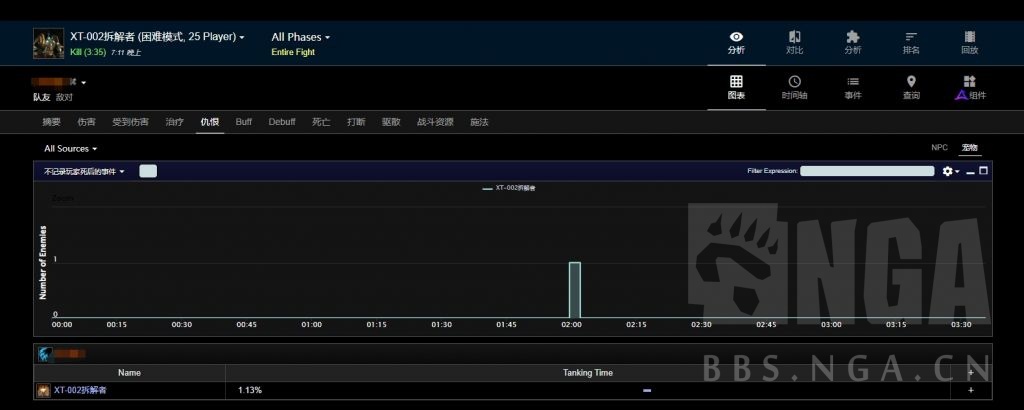Select the 仇恨 tab

[x=210, y=122]
